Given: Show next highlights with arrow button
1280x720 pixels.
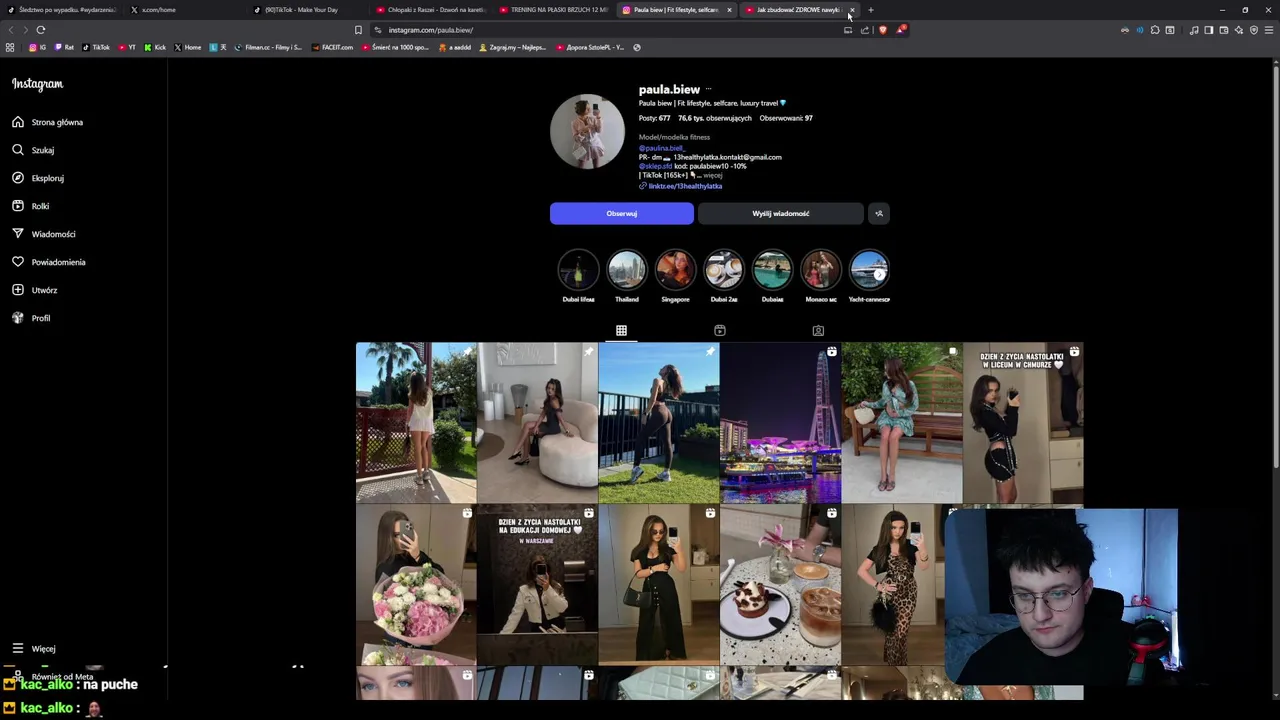Looking at the screenshot, I should pyautogui.click(x=880, y=274).
